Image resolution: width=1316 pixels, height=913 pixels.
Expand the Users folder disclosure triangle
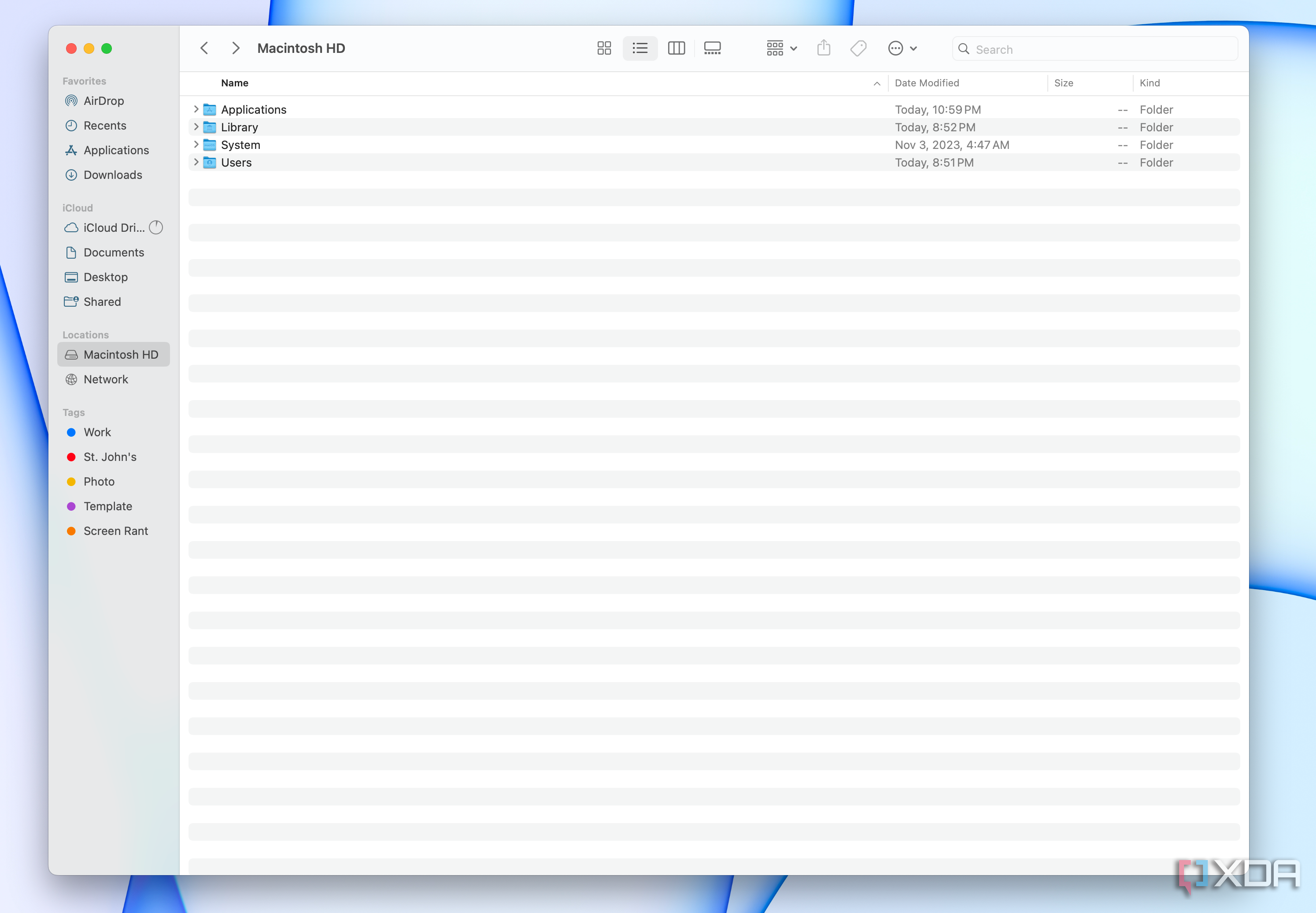tap(196, 163)
